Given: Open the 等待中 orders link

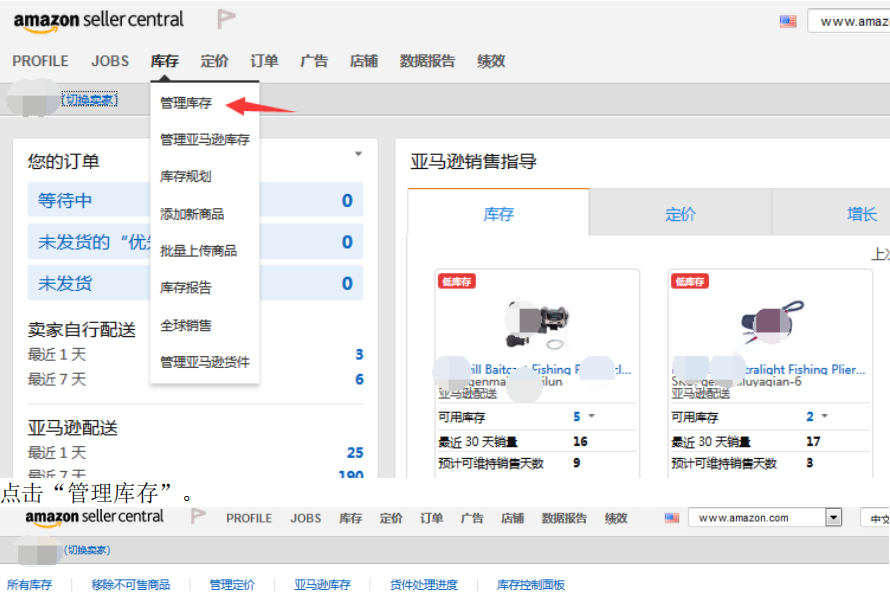Looking at the screenshot, I should [x=65, y=200].
